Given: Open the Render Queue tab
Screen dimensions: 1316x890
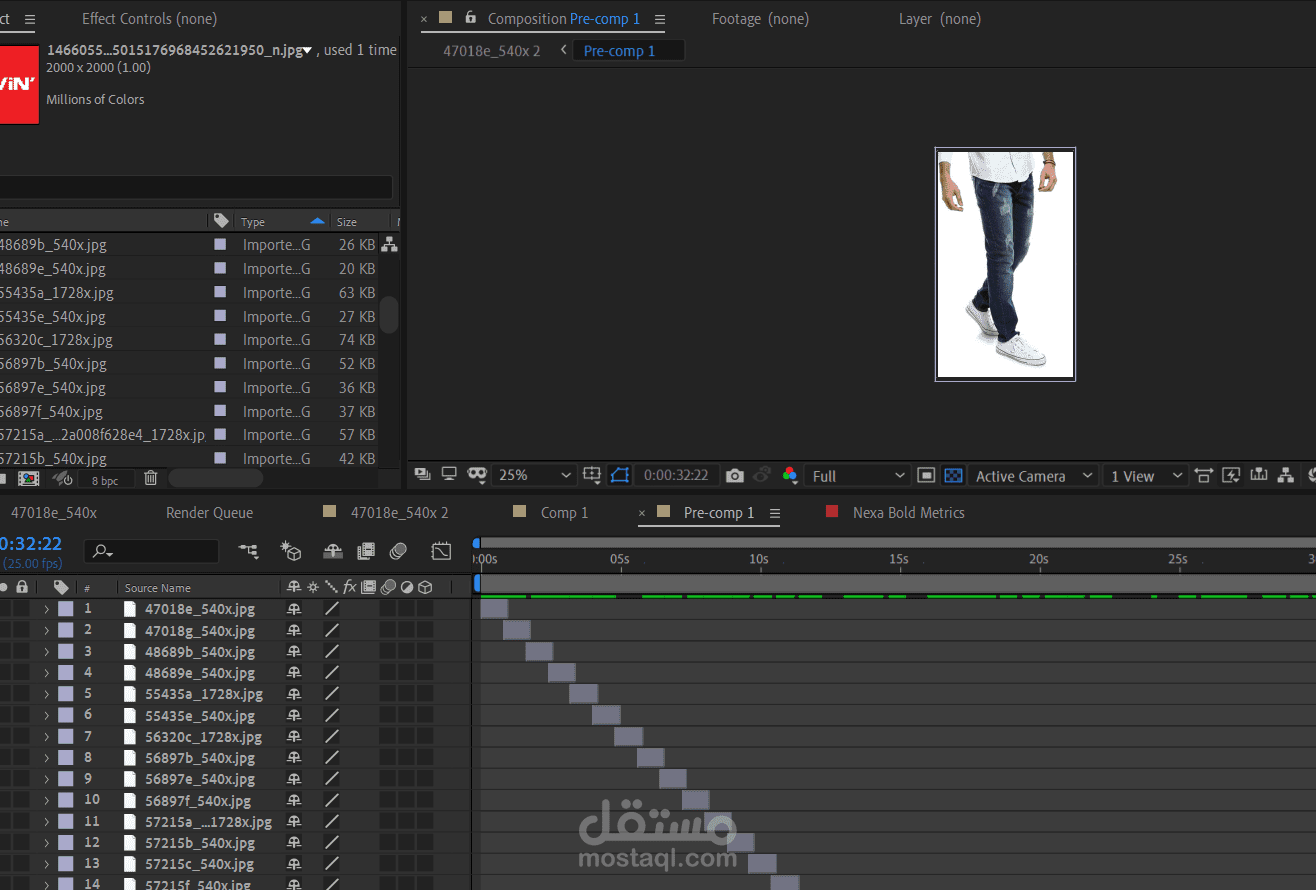Looking at the screenshot, I should 209,513.
